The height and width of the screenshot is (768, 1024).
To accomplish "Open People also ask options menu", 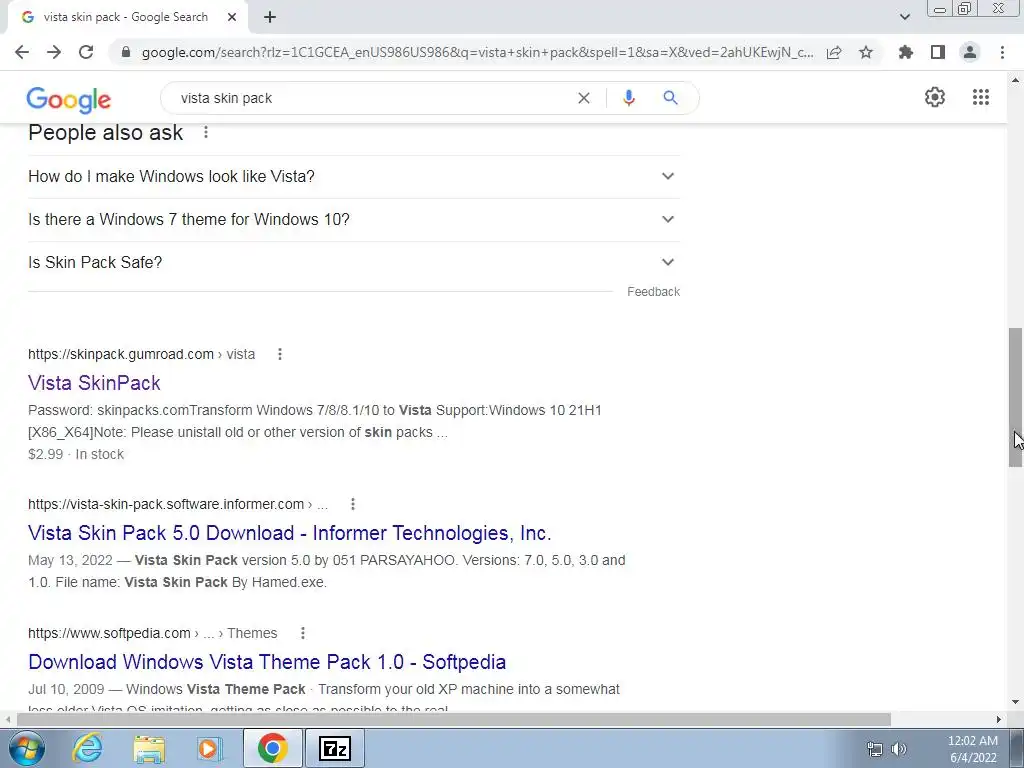I will [206, 133].
